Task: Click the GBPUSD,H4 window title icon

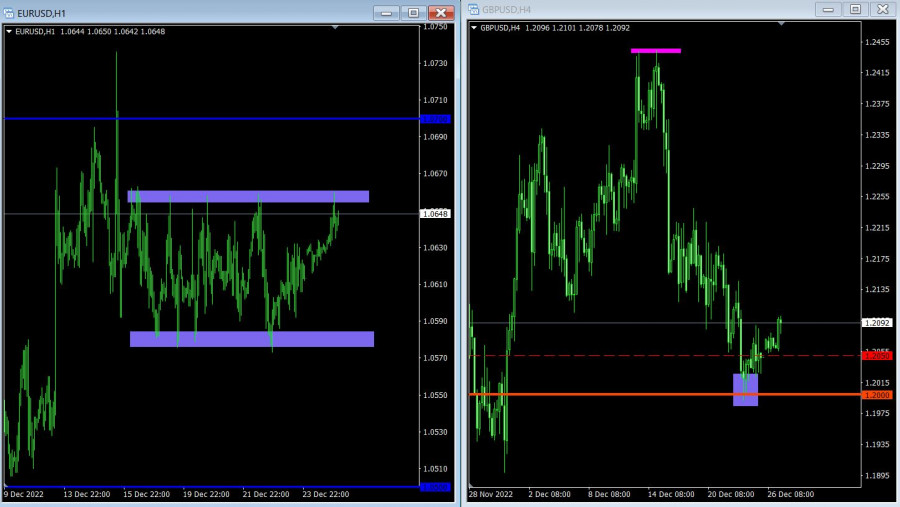Action: click(x=474, y=9)
